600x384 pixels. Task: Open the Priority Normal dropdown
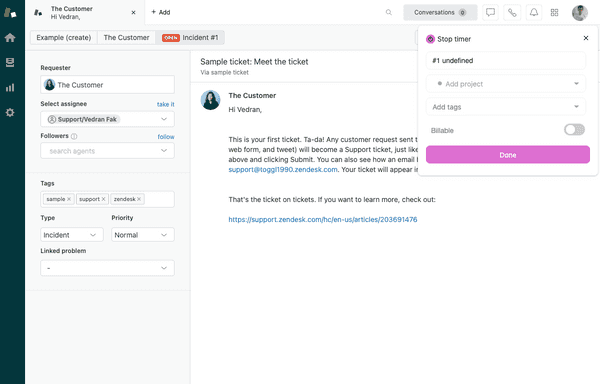click(143, 235)
